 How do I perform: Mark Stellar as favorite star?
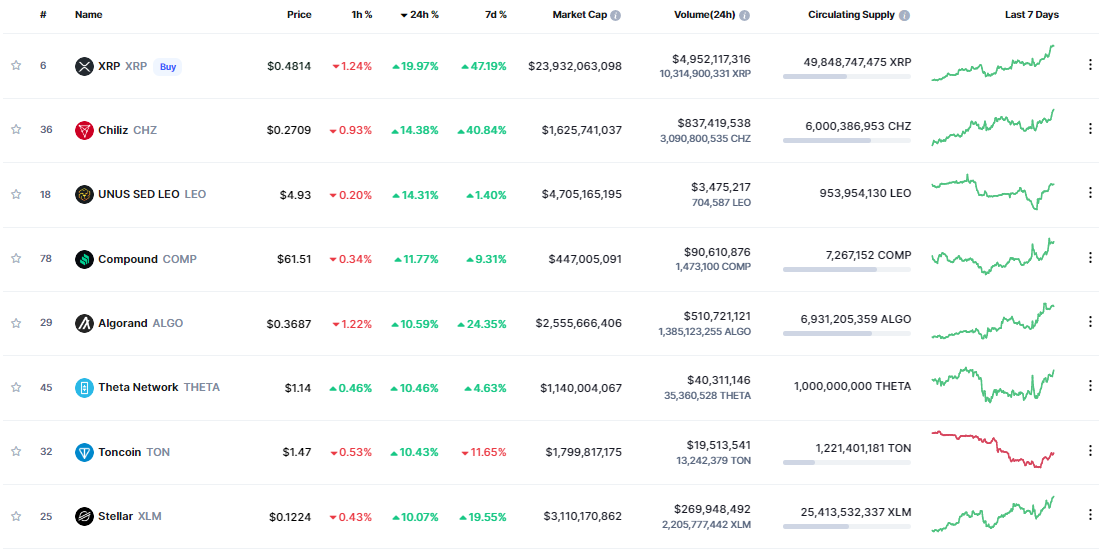[16, 516]
